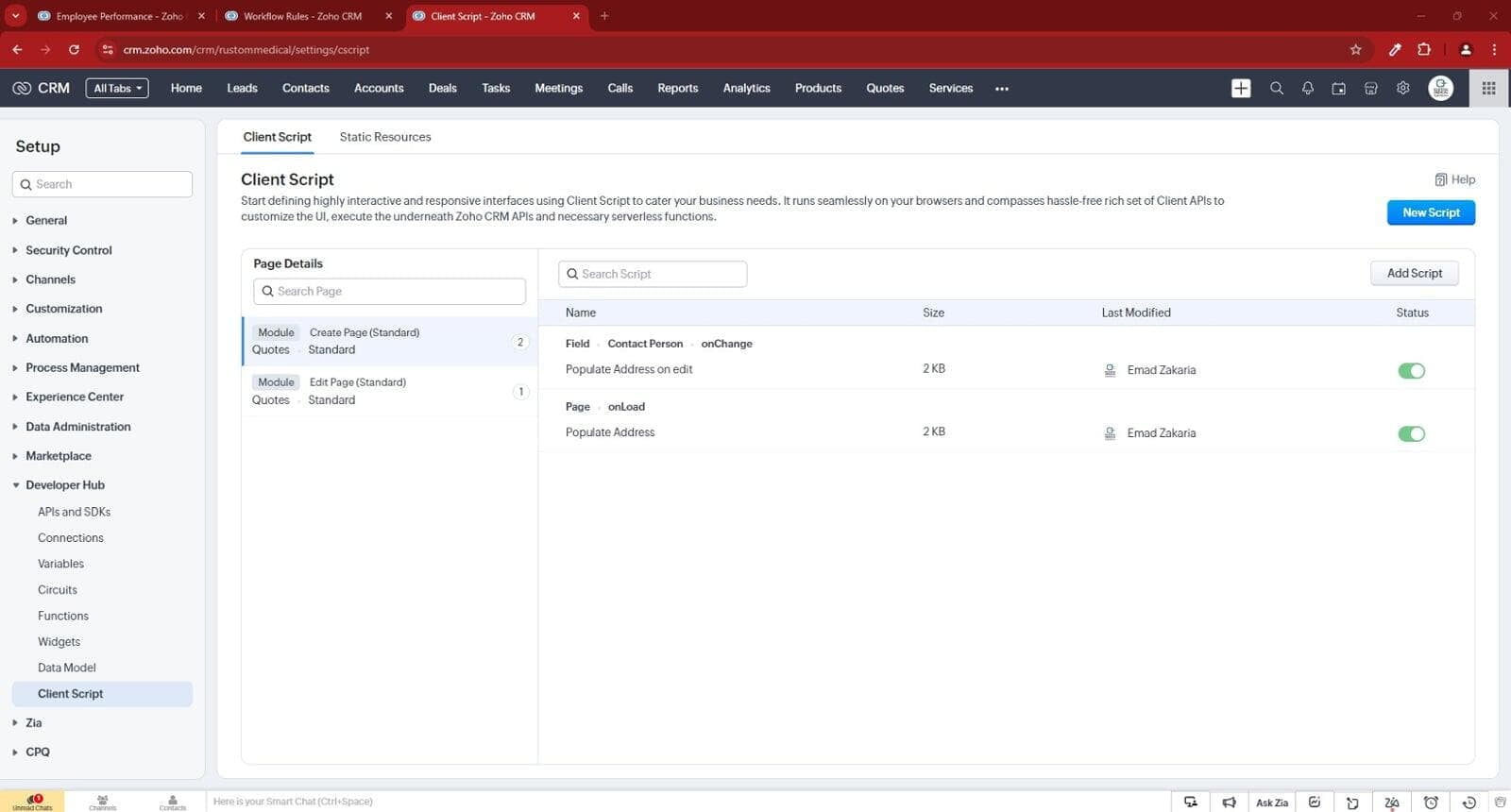Expand the Automation section

tap(57, 338)
